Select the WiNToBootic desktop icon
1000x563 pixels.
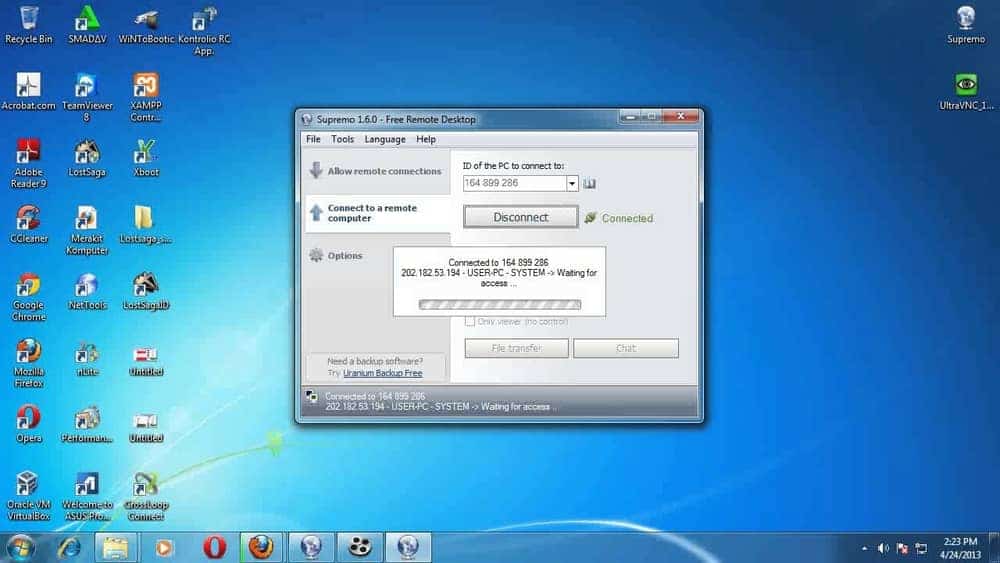pos(146,24)
